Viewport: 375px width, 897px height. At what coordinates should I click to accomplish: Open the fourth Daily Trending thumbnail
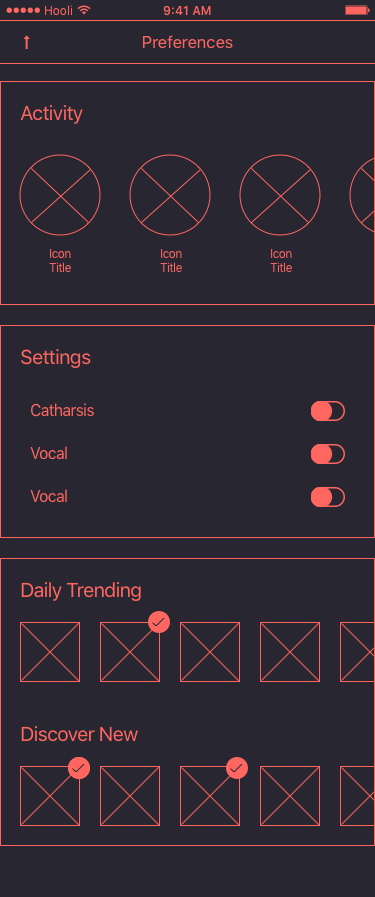pyautogui.click(x=290, y=652)
